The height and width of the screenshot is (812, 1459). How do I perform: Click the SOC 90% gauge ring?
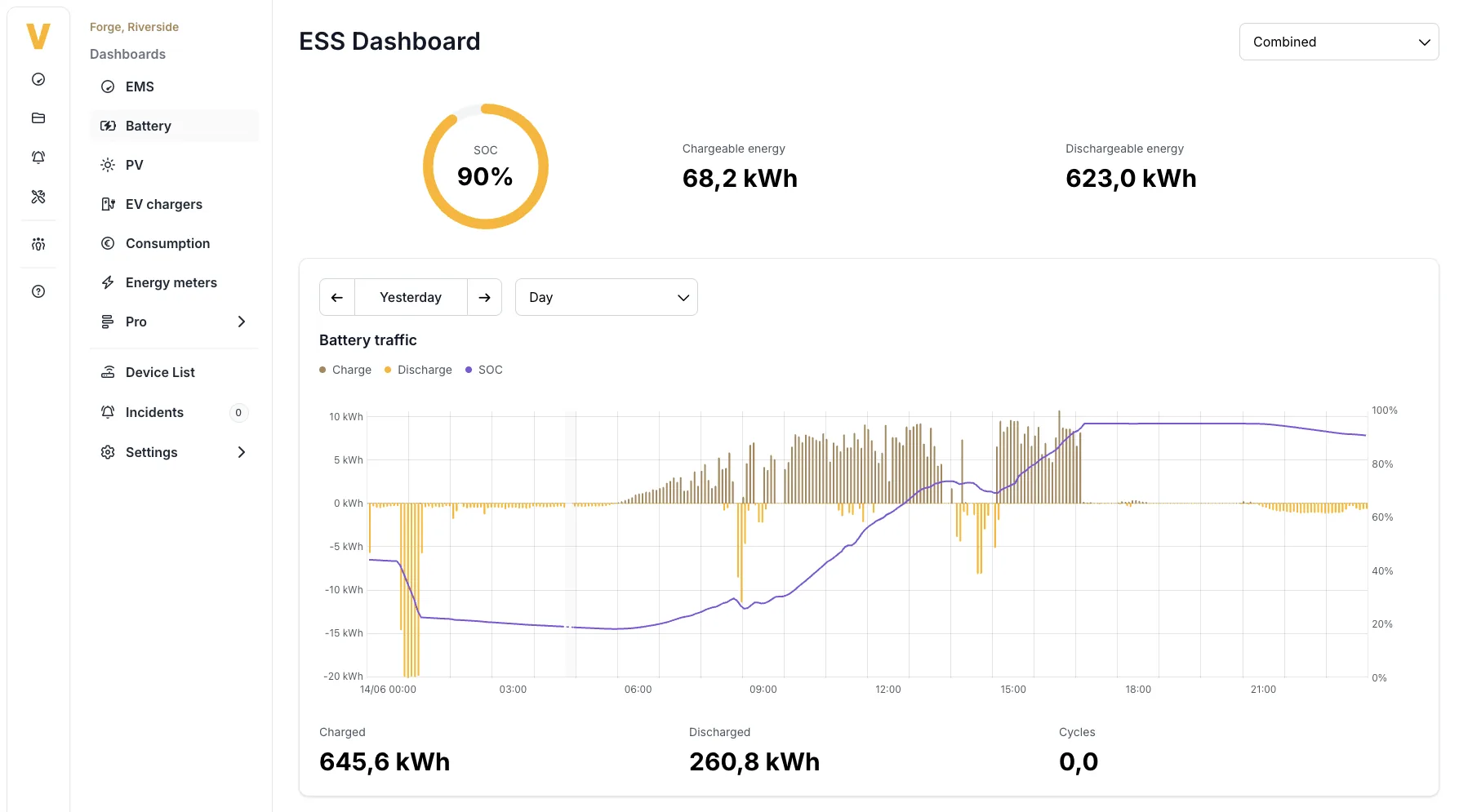(x=486, y=166)
